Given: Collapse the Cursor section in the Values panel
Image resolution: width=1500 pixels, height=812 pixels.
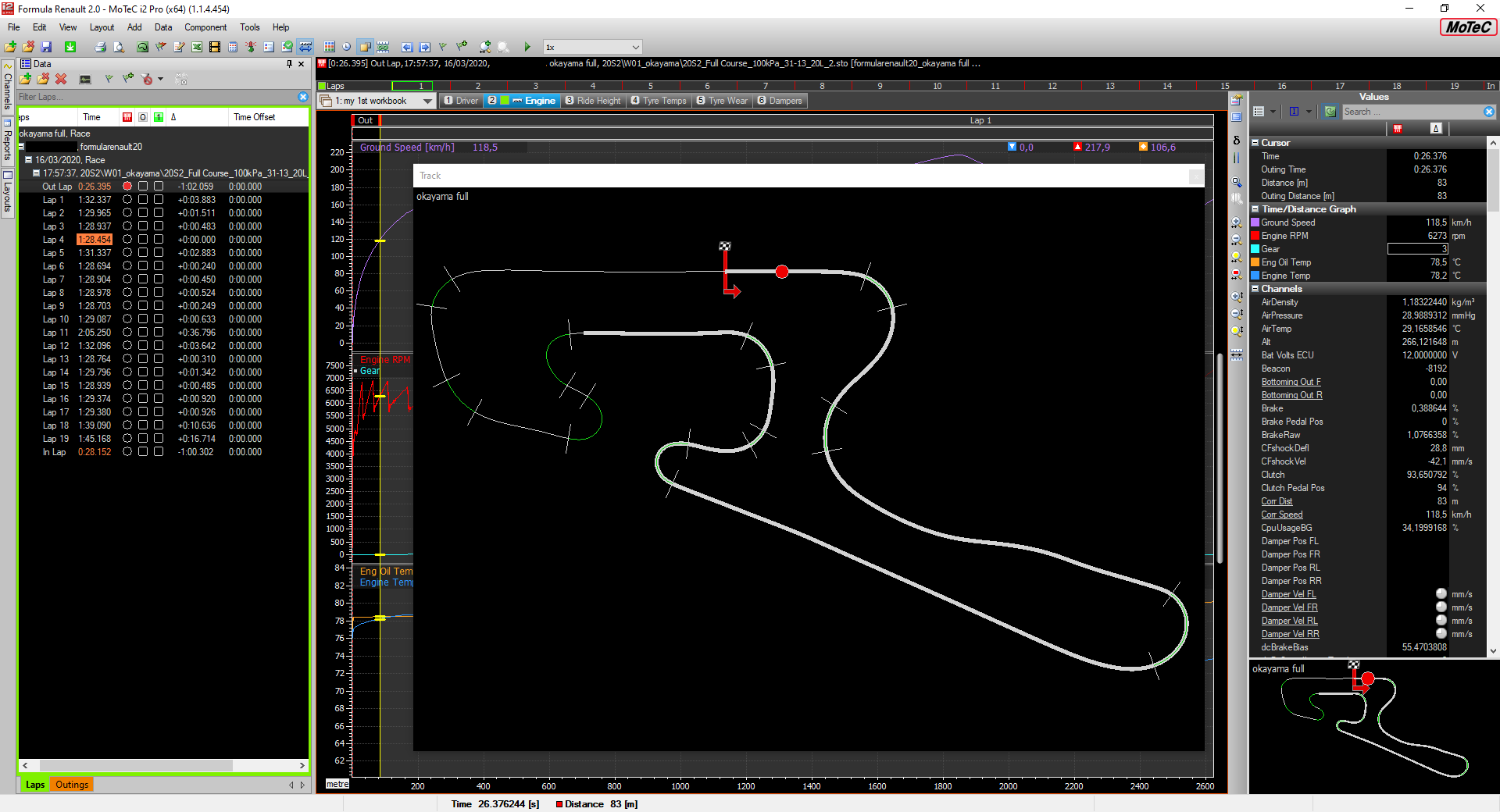Looking at the screenshot, I should (x=1255, y=143).
